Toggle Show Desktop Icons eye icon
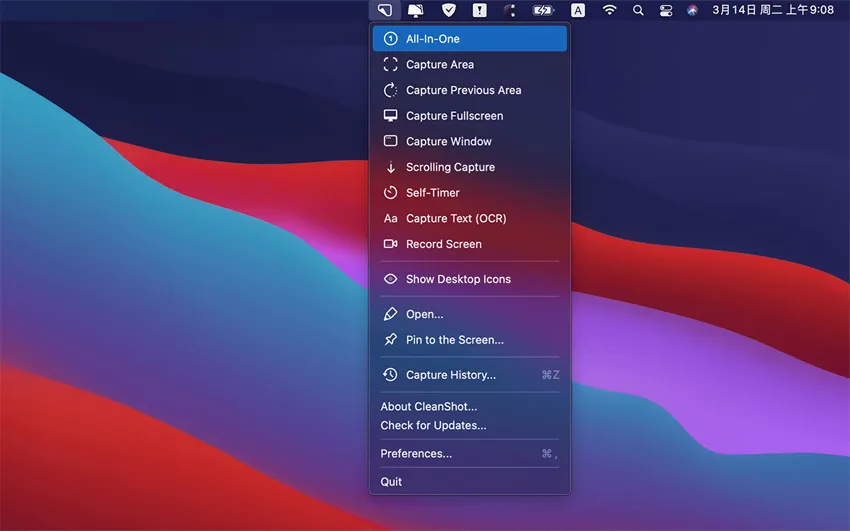 pos(390,279)
